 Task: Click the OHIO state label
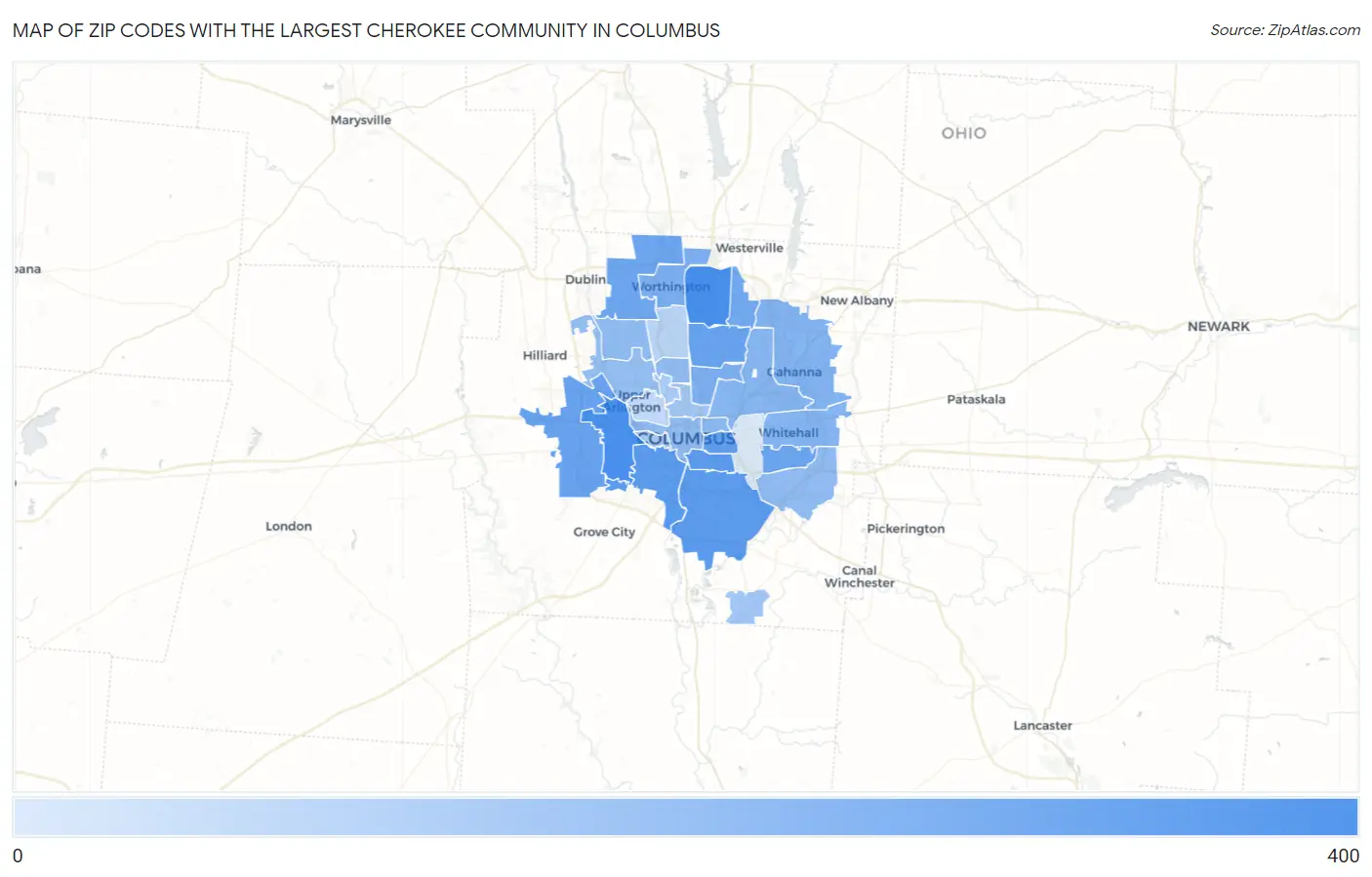tap(963, 133)
